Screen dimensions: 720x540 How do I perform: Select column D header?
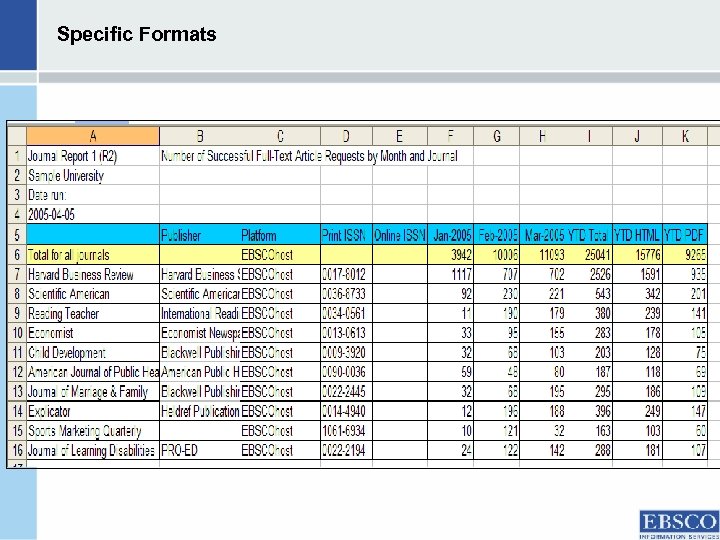click(346, 136)
